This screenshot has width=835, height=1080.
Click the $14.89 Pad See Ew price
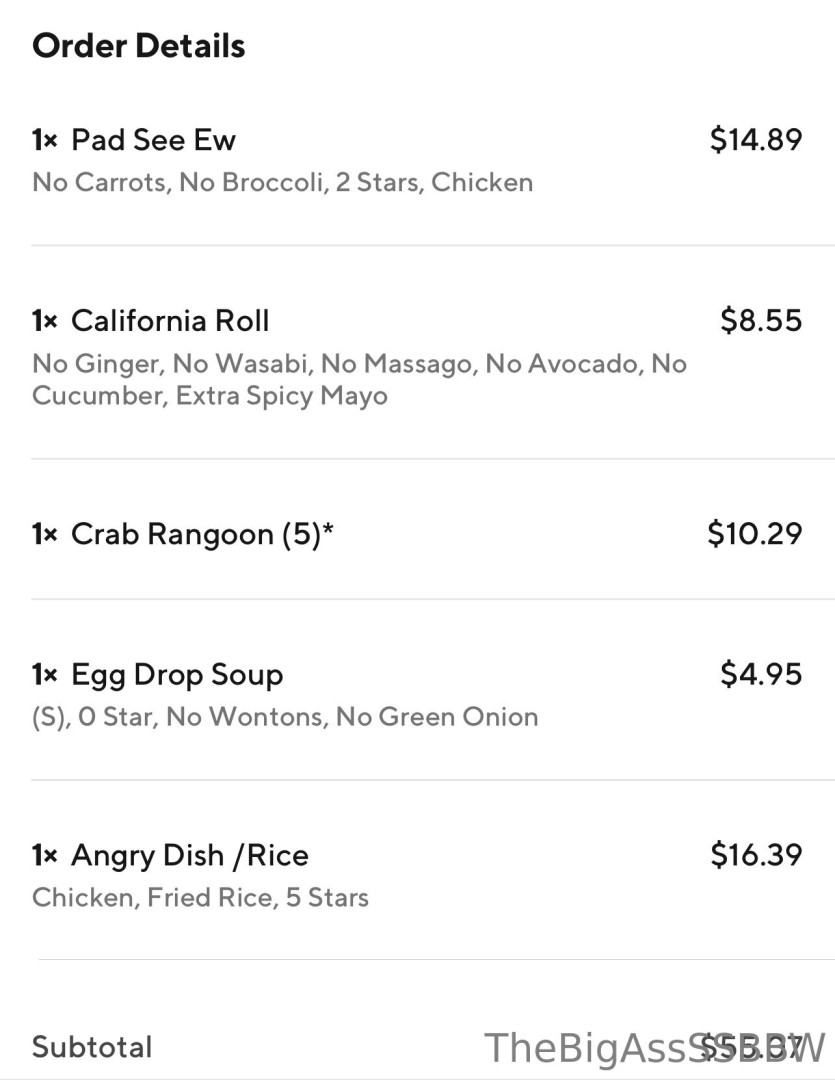coord(755,140)
